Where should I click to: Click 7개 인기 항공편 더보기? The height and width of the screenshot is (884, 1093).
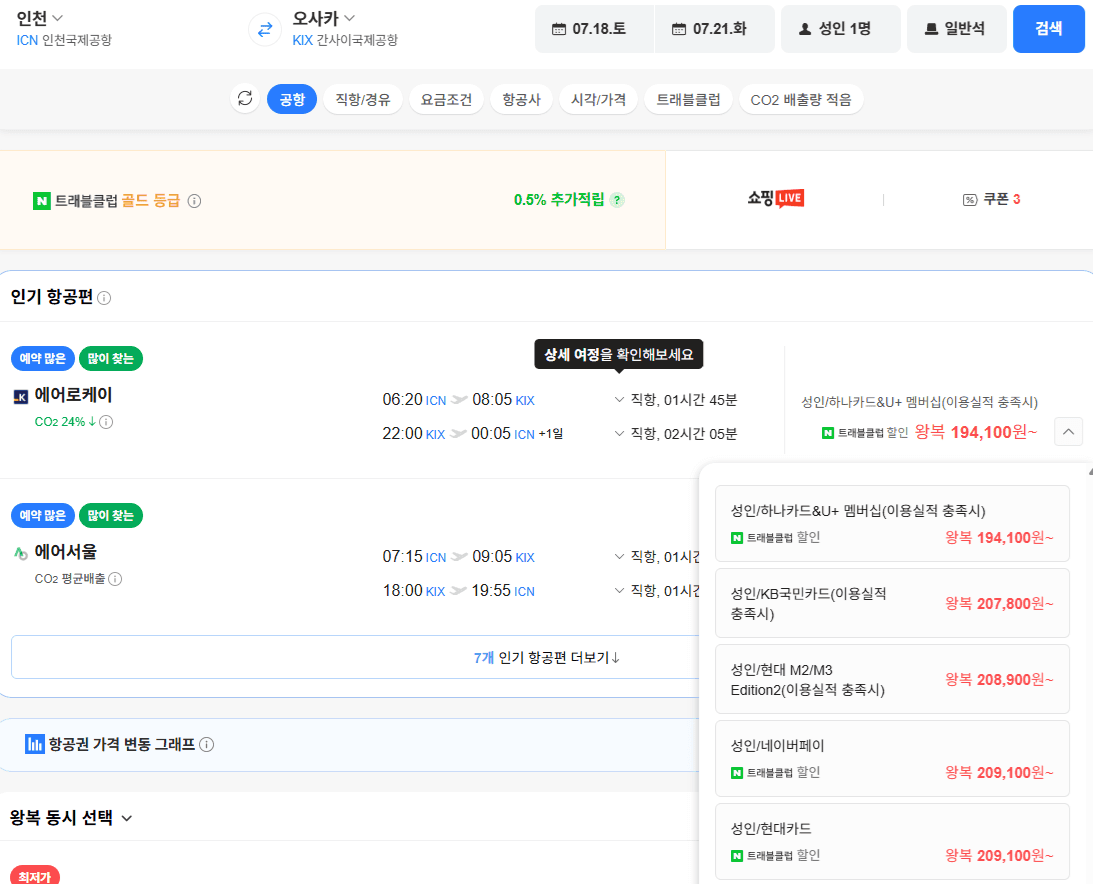[x=546, y=657]
